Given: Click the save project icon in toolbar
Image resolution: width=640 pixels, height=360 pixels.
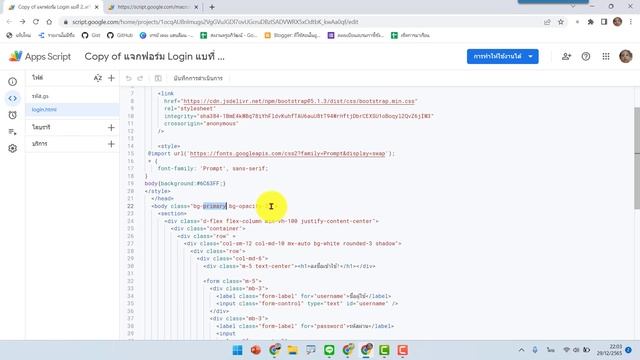Looking at the screenshot, I should (158, 78).
